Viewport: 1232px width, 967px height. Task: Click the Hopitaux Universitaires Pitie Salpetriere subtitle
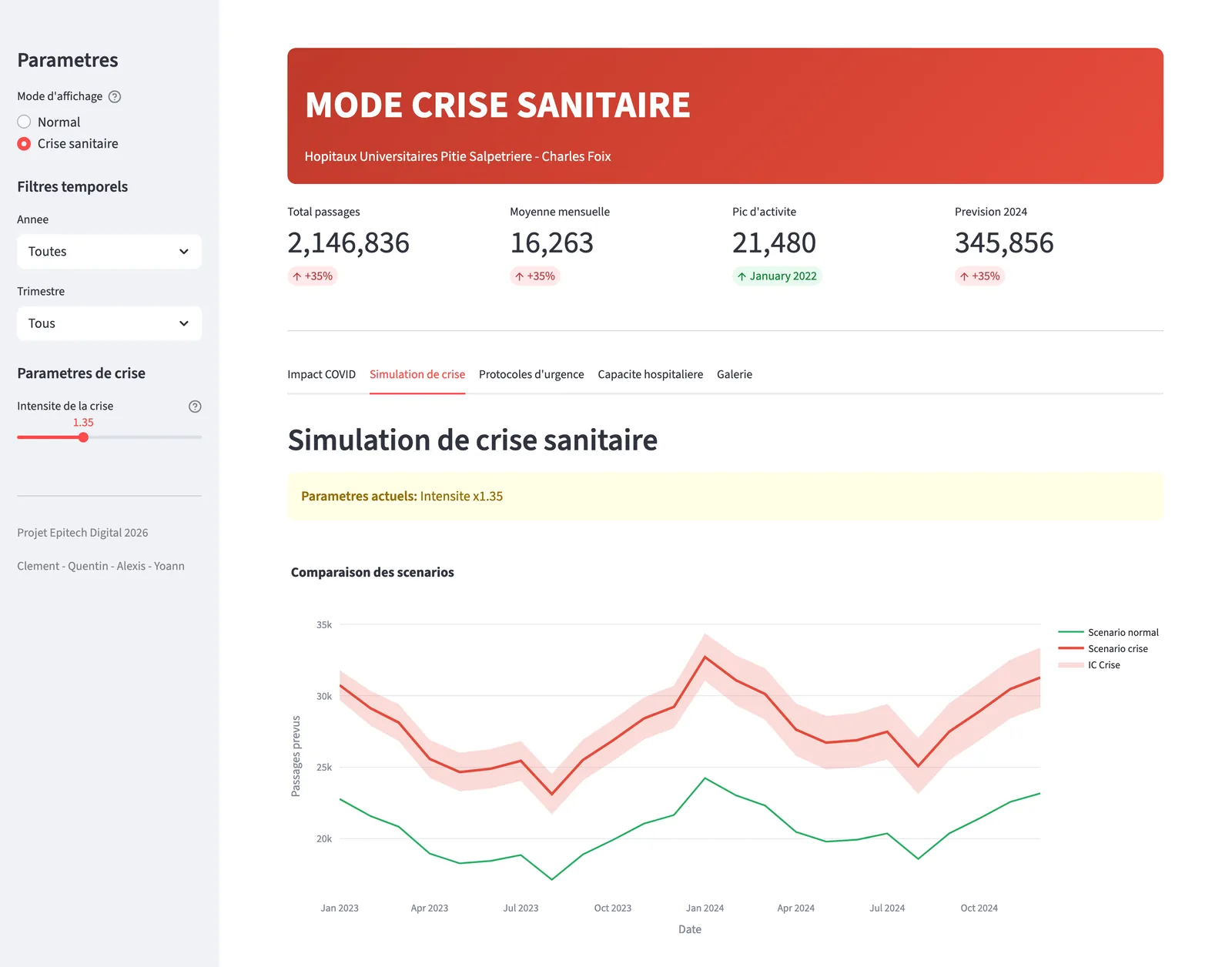tap(457, 156)
